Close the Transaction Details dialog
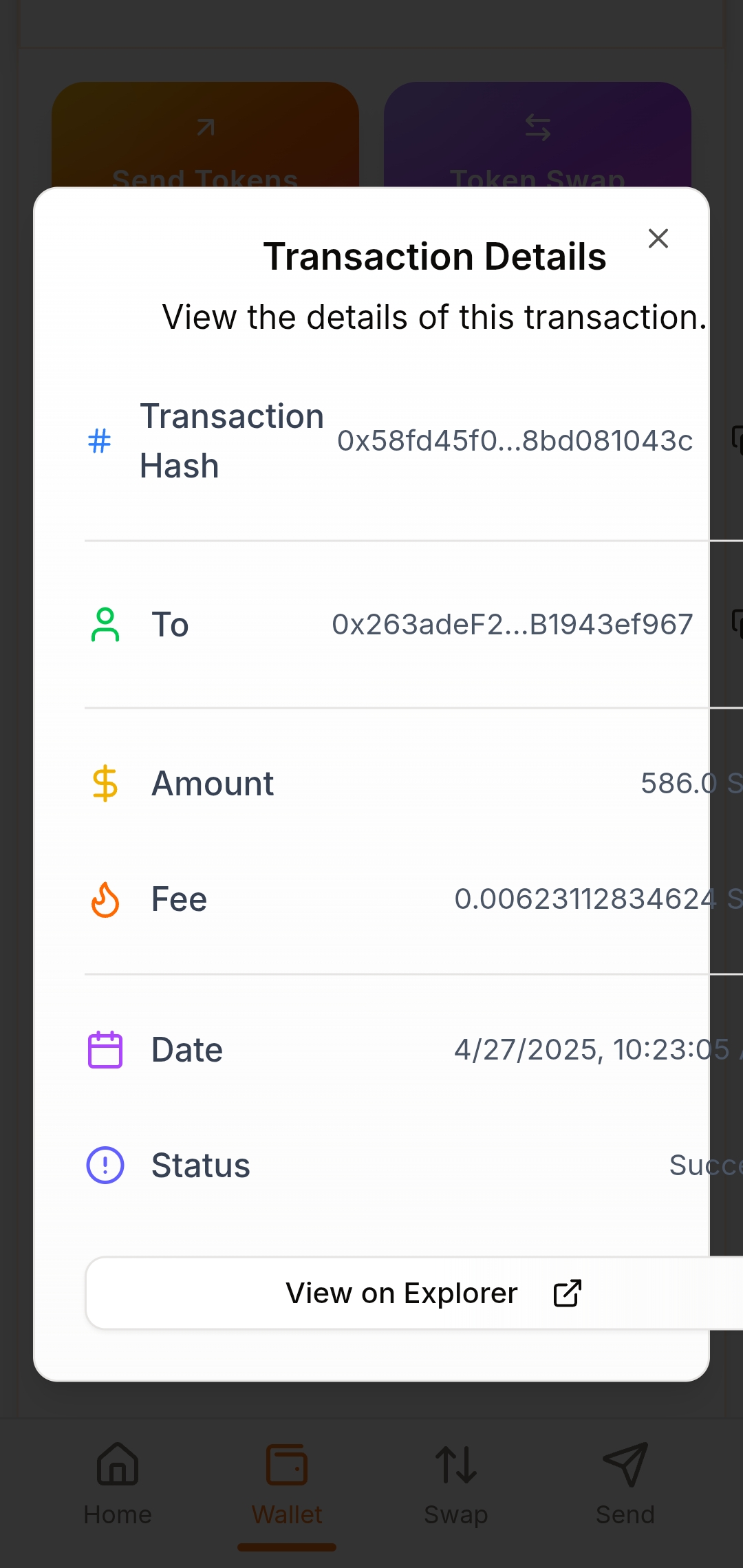Viewport: 743px width, 1568px height. [x=658, y=239]
